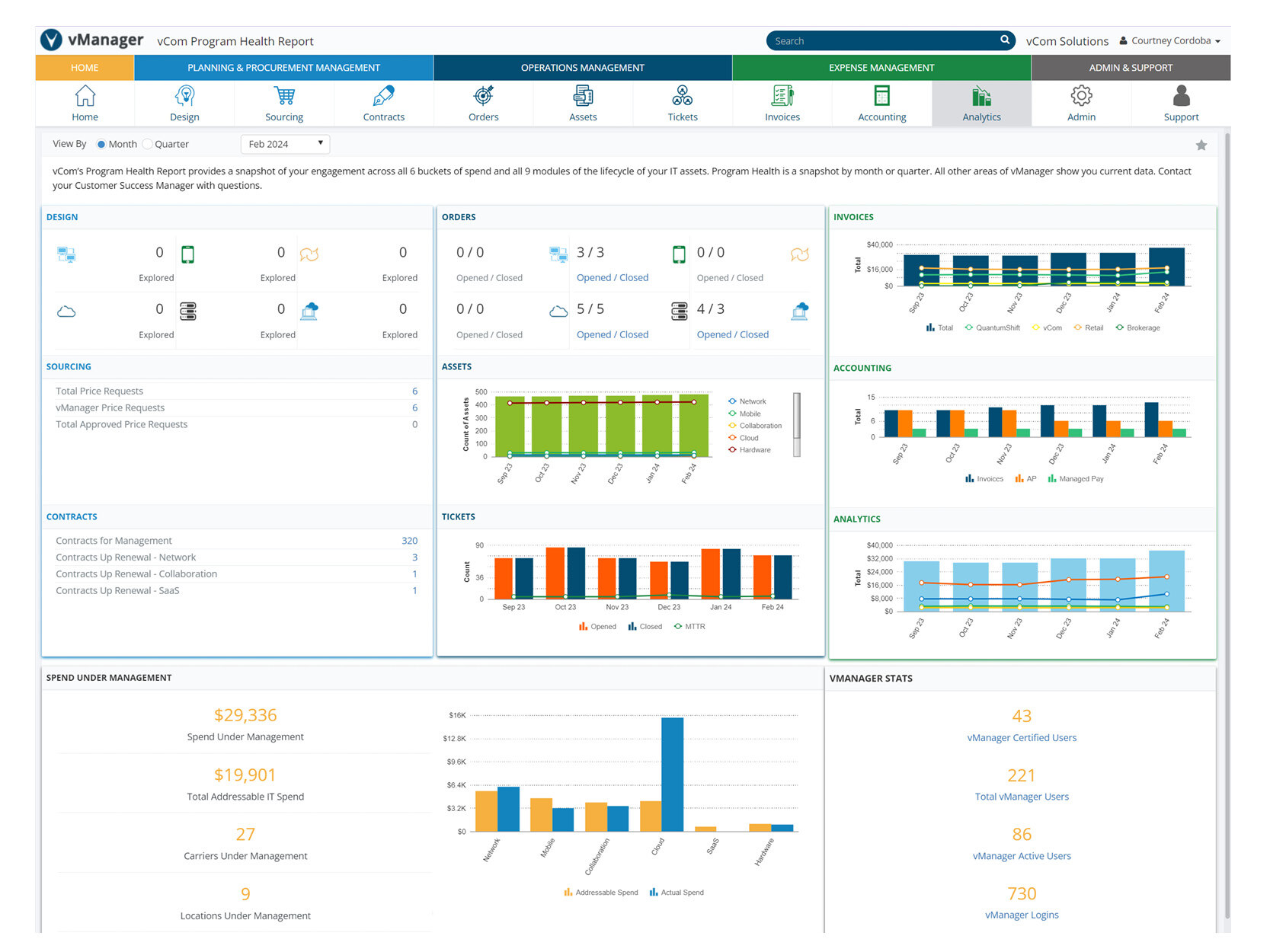
Task: Favorite this report with the star icon
Action: click(1201, 145)
